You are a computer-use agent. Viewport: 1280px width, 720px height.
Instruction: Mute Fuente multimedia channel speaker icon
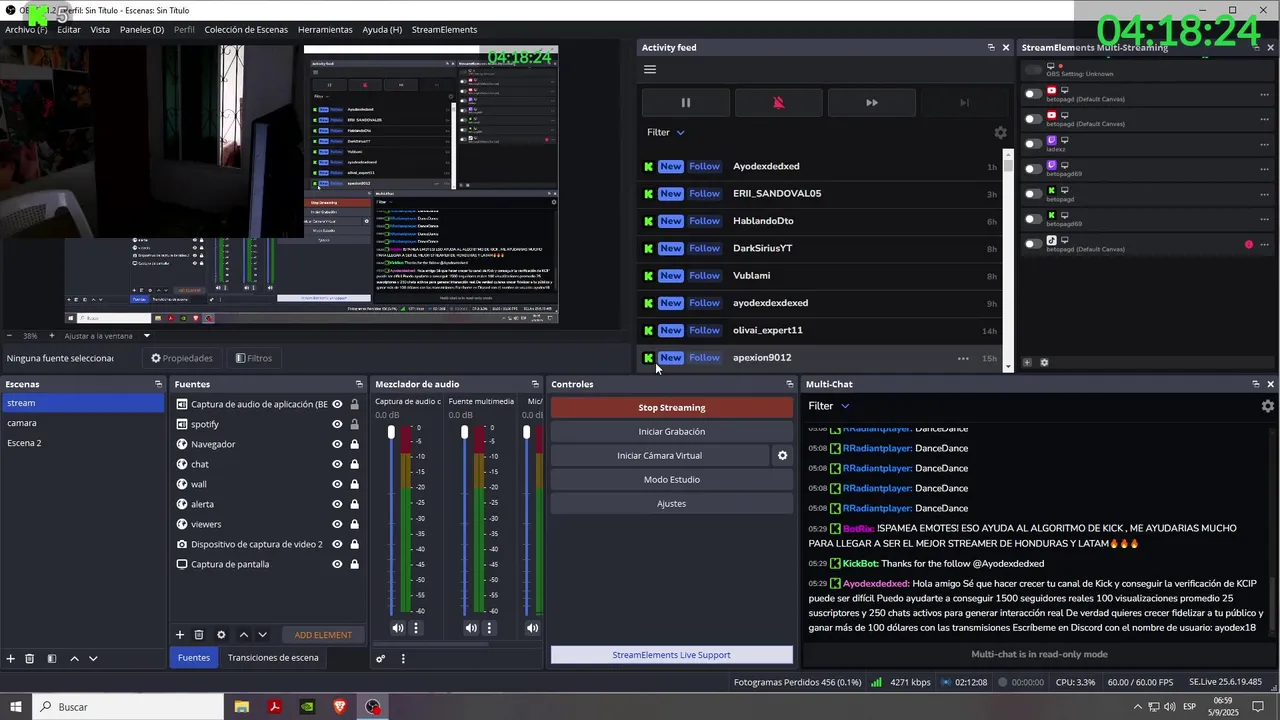pyautogui.click(x=471, y=628)
